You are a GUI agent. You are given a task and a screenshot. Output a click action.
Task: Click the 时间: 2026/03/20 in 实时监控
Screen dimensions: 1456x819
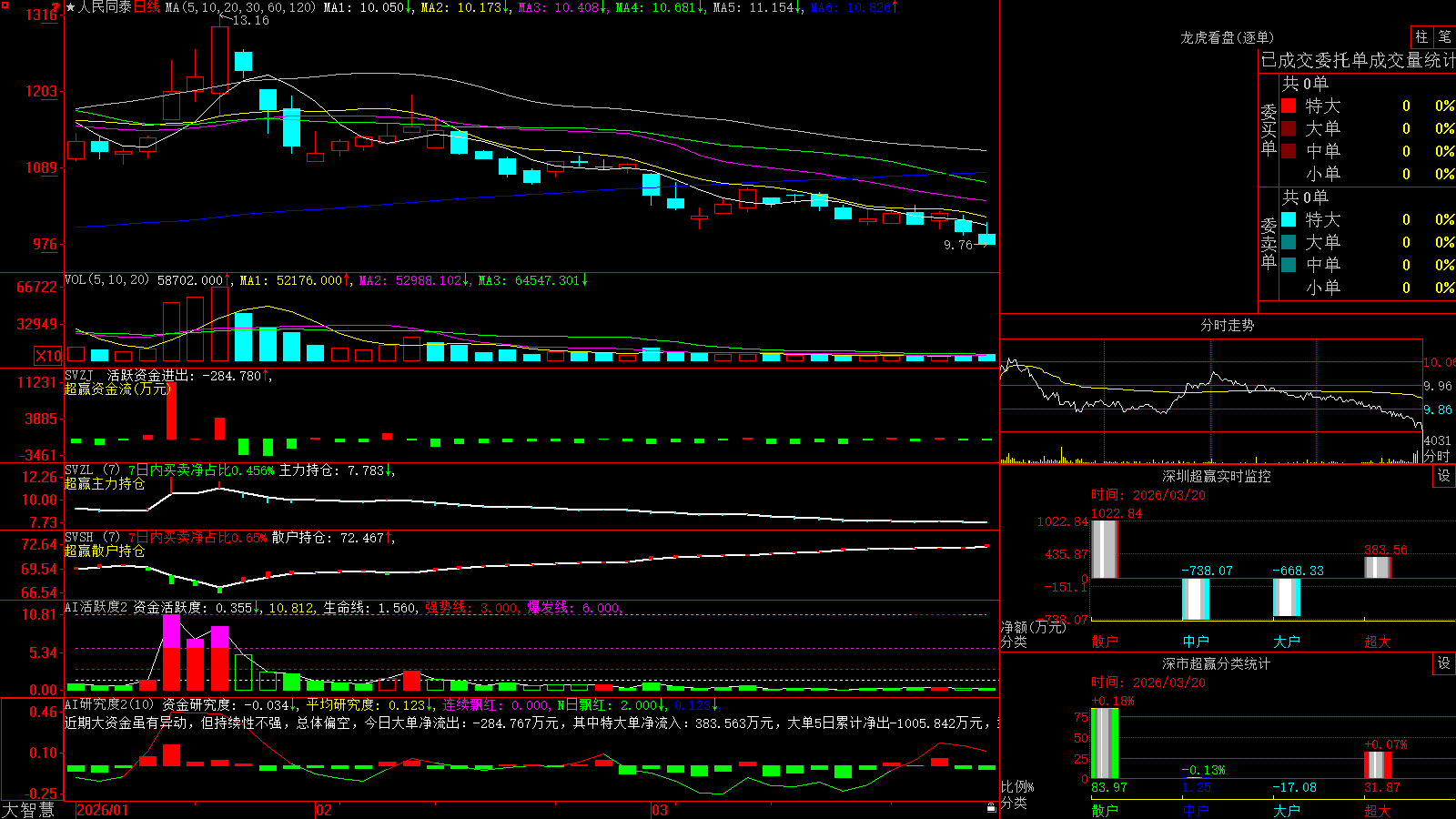coord(1148,495)
